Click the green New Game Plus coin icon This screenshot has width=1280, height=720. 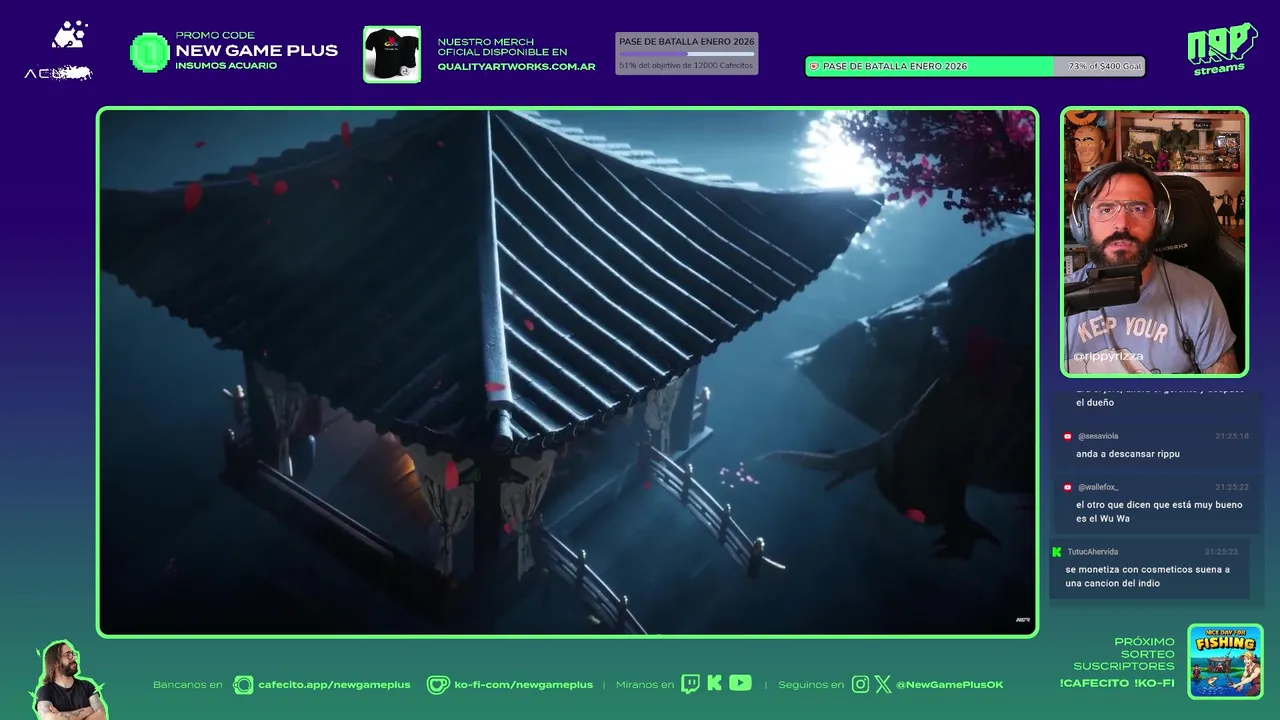pos(150,52)
